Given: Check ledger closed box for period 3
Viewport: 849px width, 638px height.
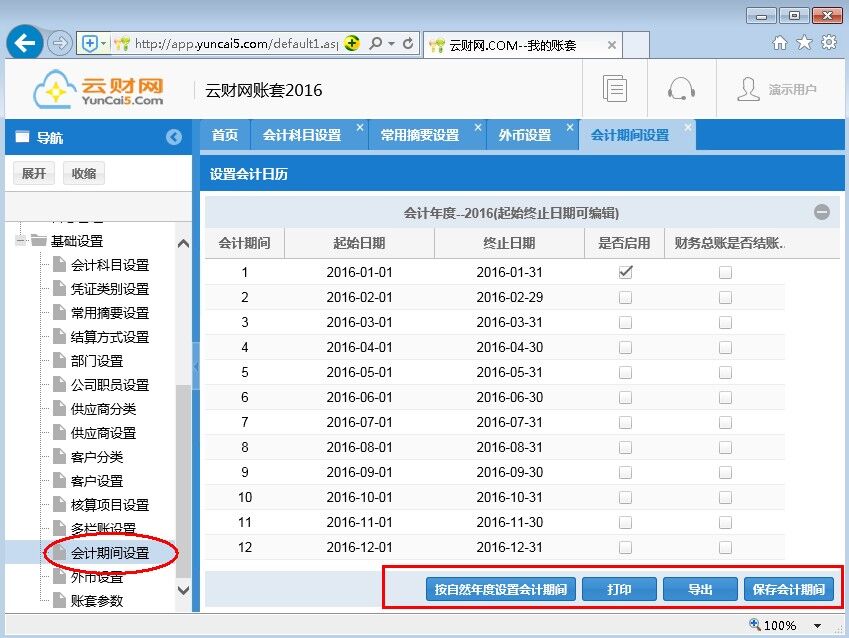Looking at the screenshot, I should point(725,322).
